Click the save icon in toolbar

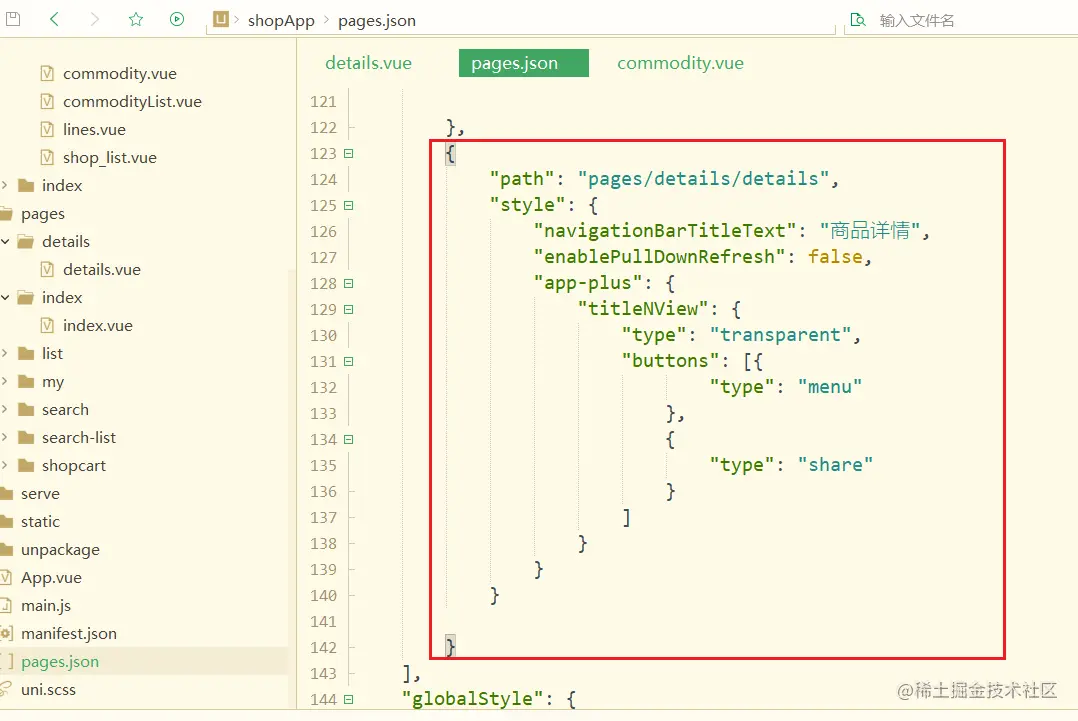click(12, 19)
